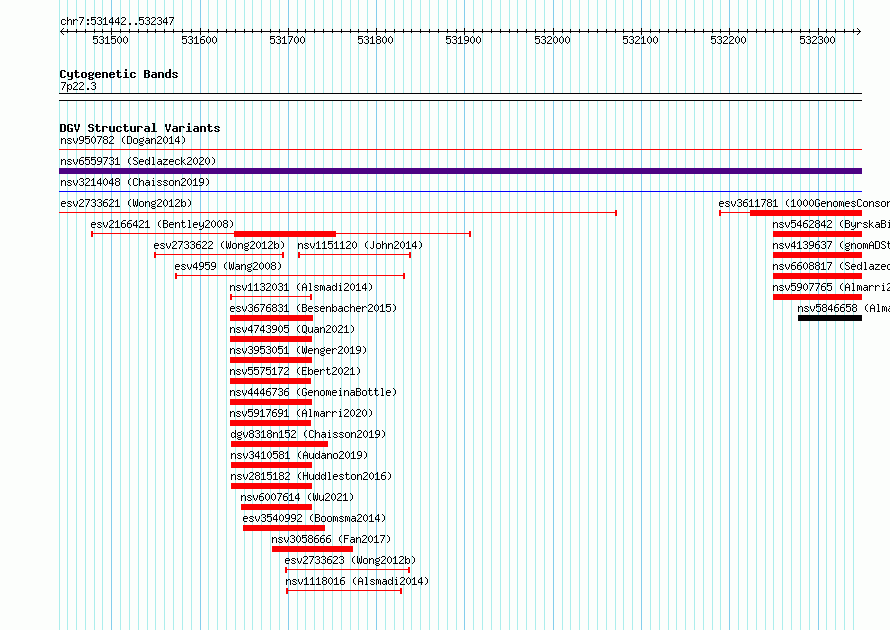Click the nsv6559731 (Sedlazeck2020) purple variant bar
Image resolution: width=890 pixels, height=630 pixels.
pyautogui.click(x=460, y=171)
